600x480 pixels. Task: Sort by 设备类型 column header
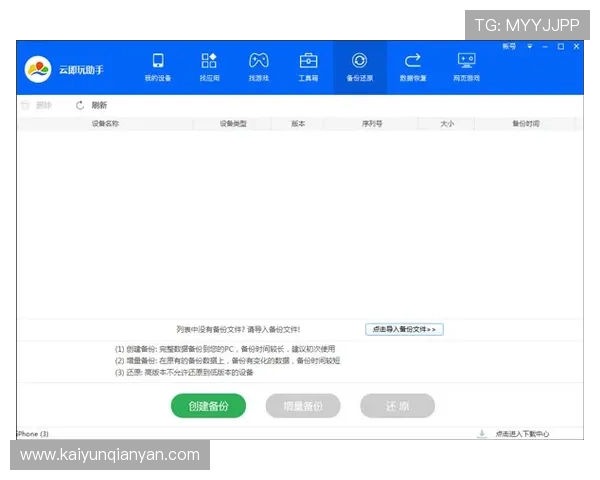233,124
